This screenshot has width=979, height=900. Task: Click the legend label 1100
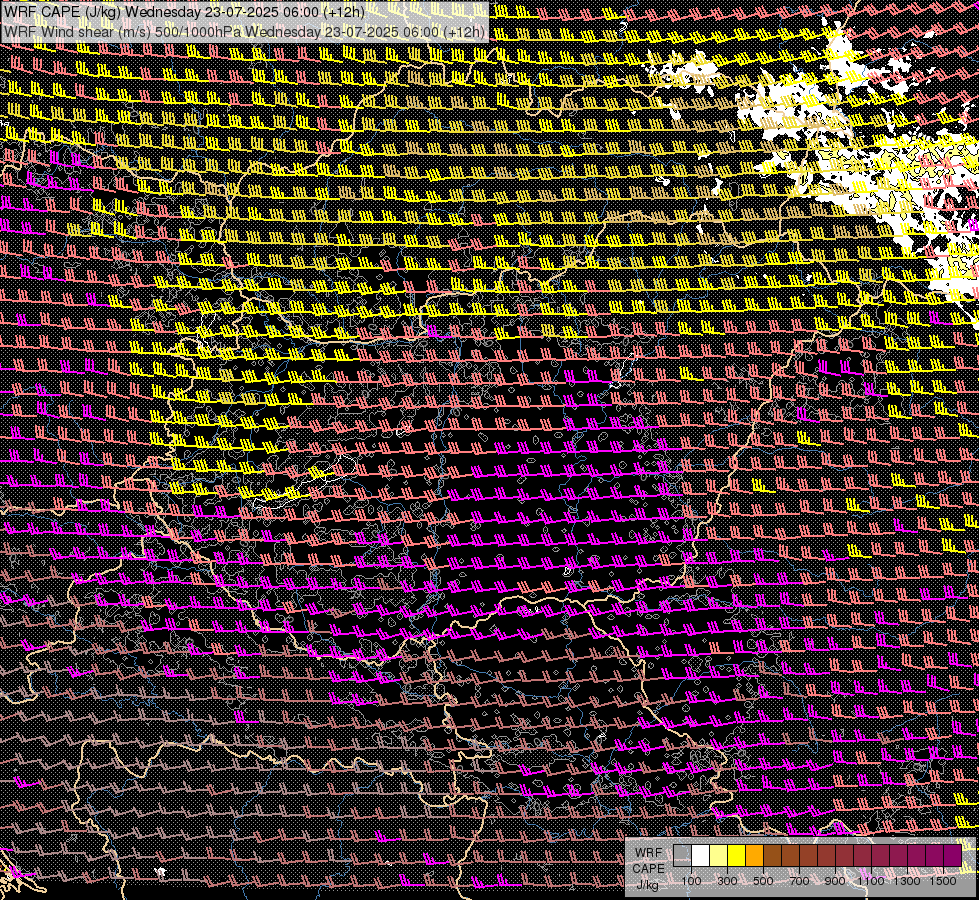pyautogui.click(x=871, y=881)
